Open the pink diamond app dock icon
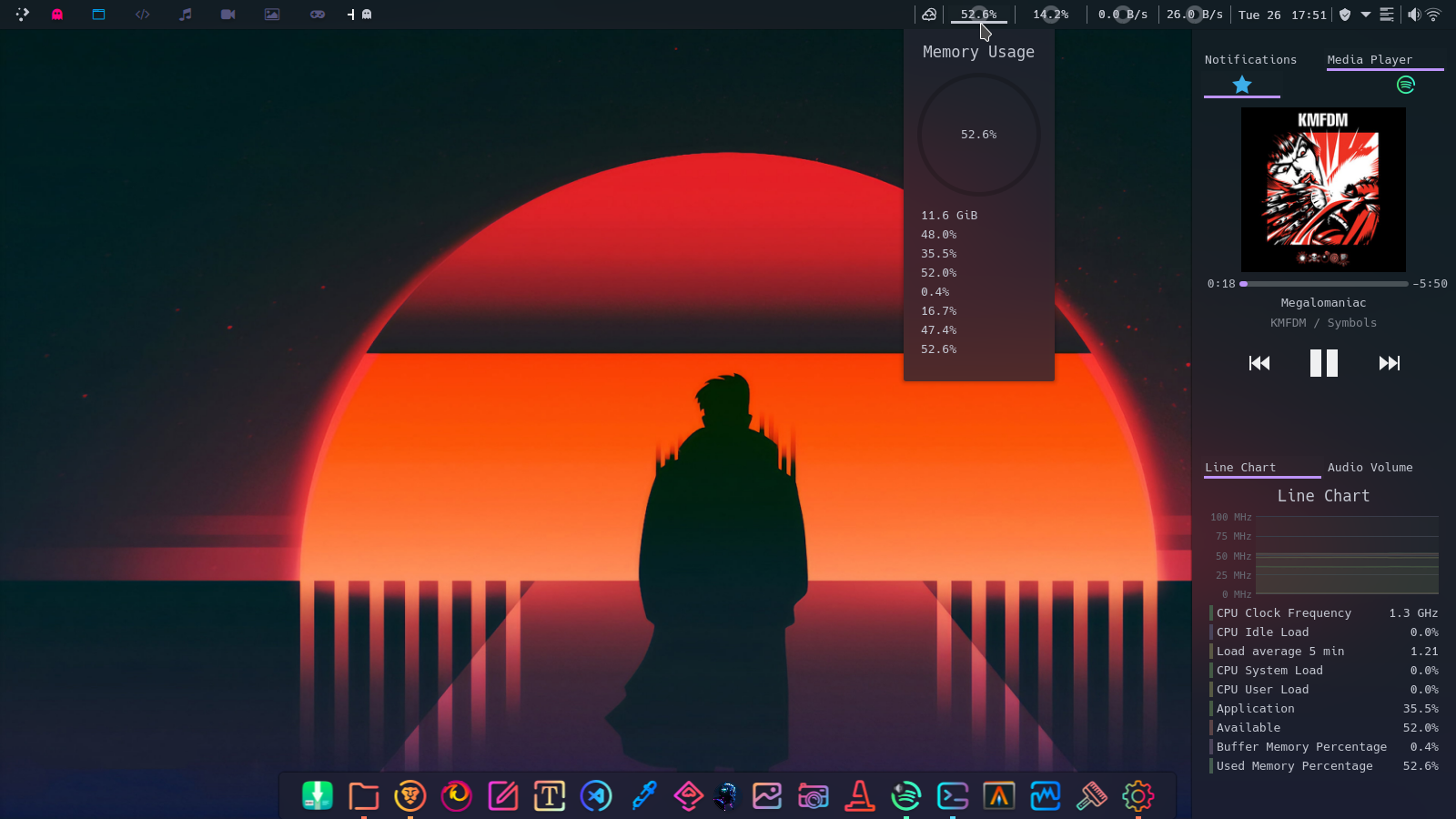Screen dimensions: 1456x819 (x=689, y=796)
